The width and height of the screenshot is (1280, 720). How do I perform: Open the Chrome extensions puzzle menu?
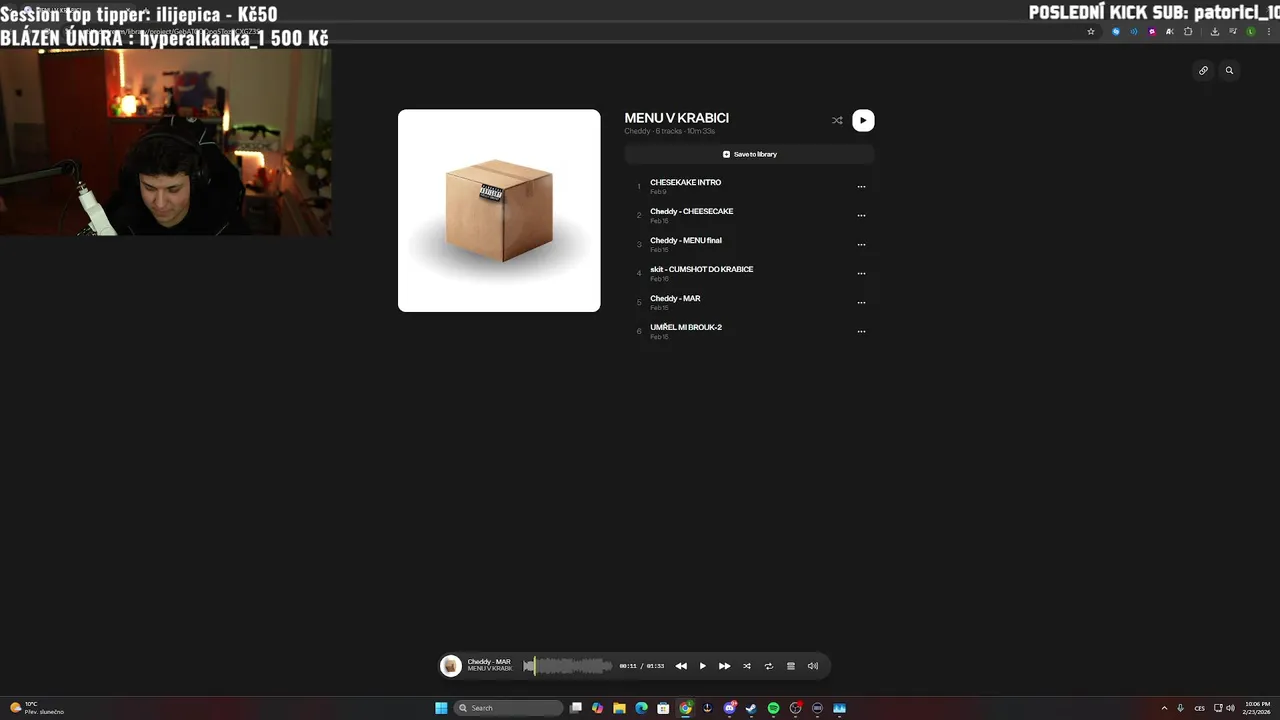tap(1188, 31)
